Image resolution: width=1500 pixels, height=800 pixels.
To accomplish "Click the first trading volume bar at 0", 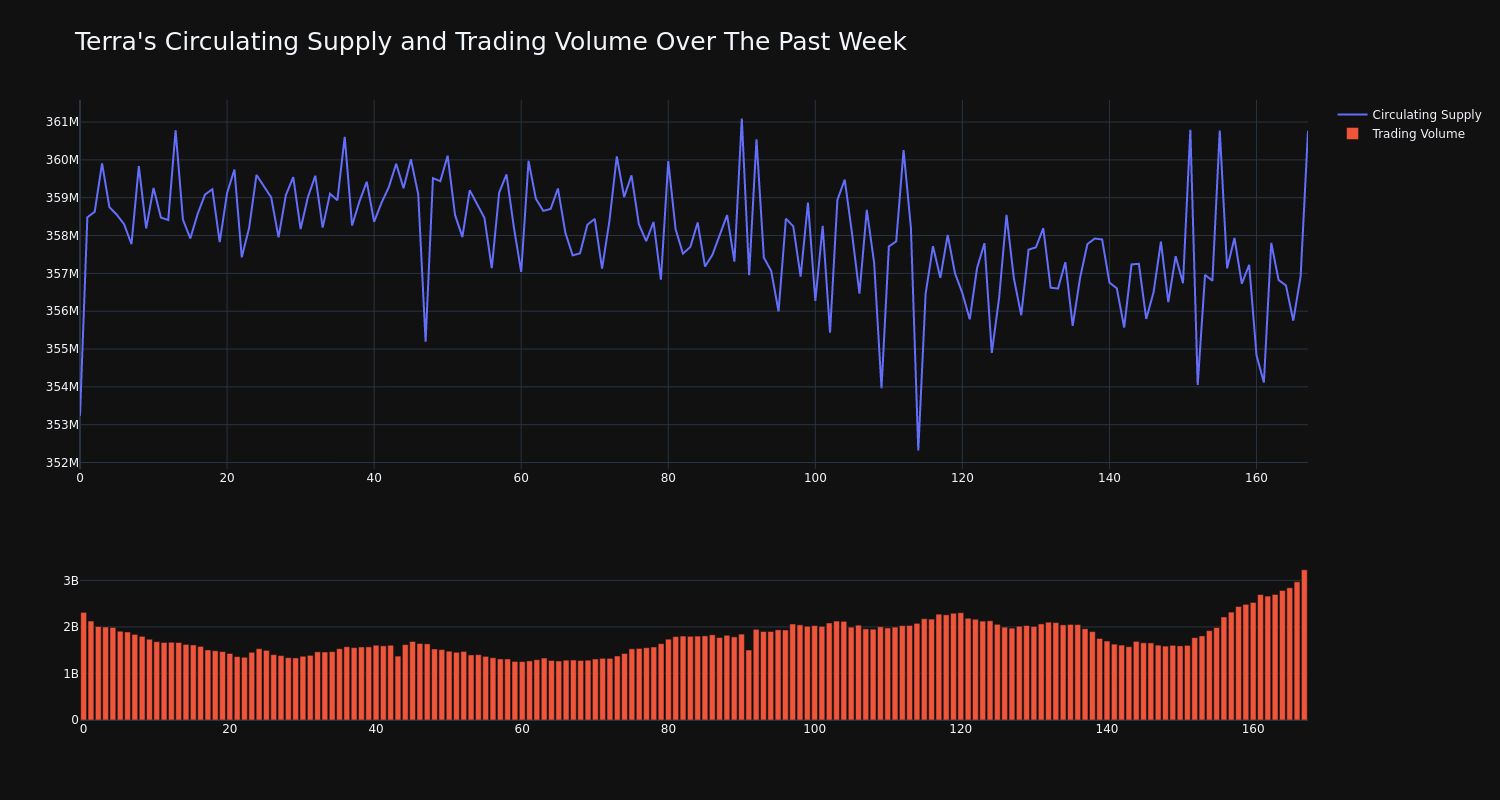I will [x=83, y=666].
